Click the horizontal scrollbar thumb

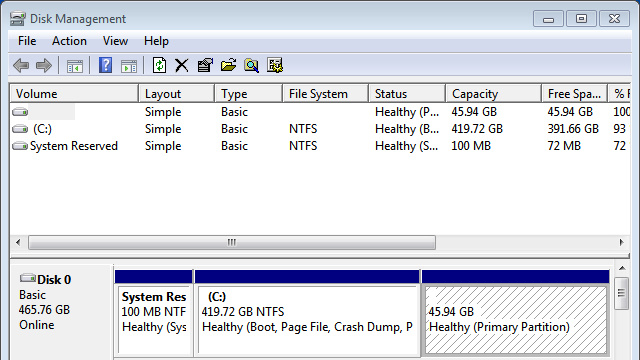click(232, 242)
